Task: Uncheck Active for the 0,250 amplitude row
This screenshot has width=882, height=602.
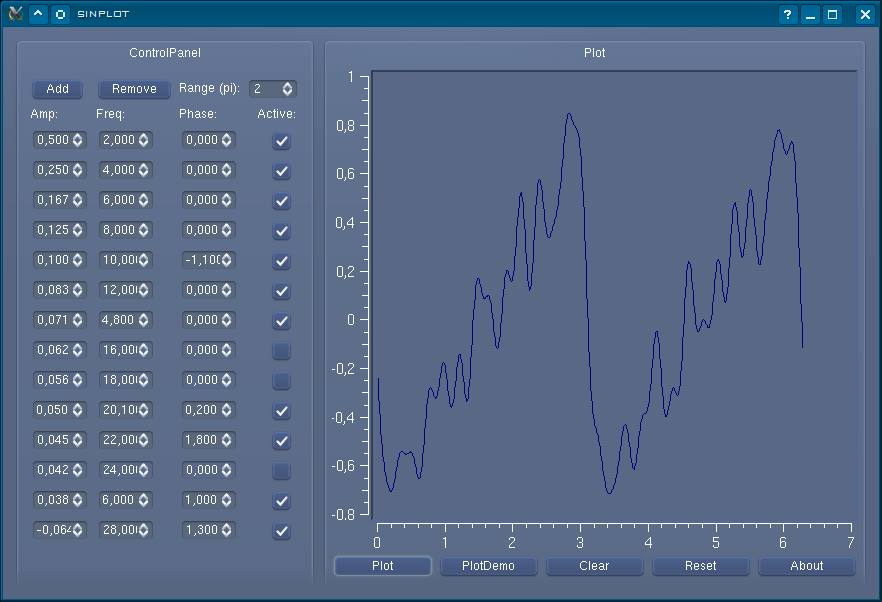Action: point(281,170)
